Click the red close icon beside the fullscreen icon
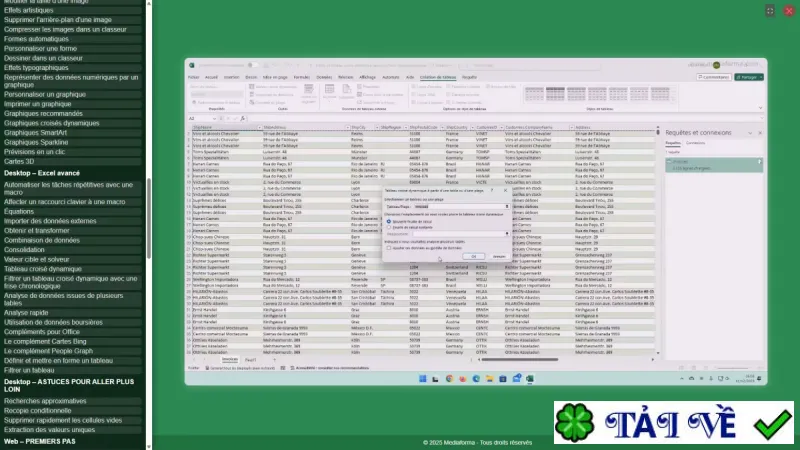 click(x=789, y=11)
